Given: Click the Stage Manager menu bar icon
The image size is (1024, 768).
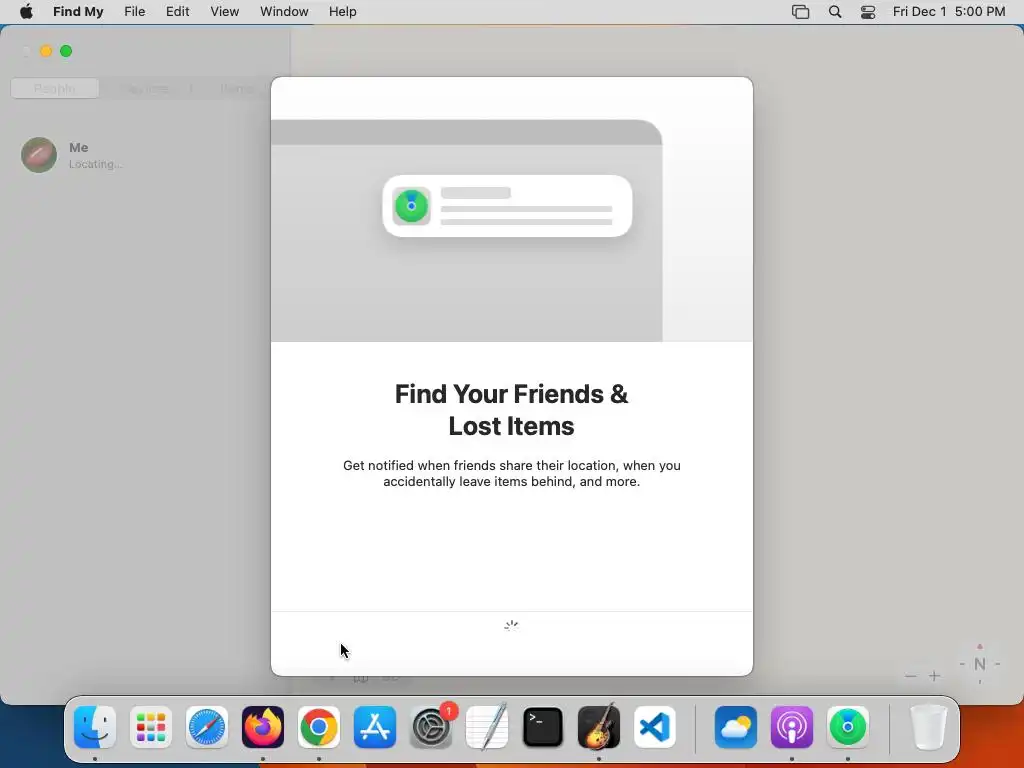Looking at the screenshot, I should (800, 12).
